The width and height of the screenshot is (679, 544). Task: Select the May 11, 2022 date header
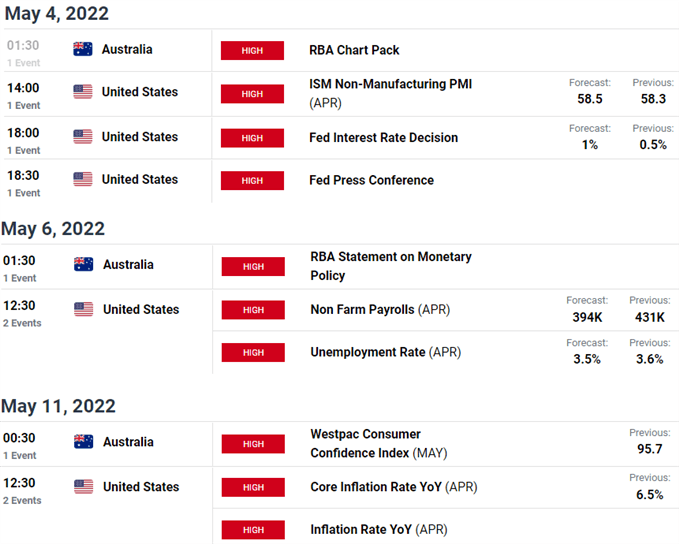pos(58,406)
